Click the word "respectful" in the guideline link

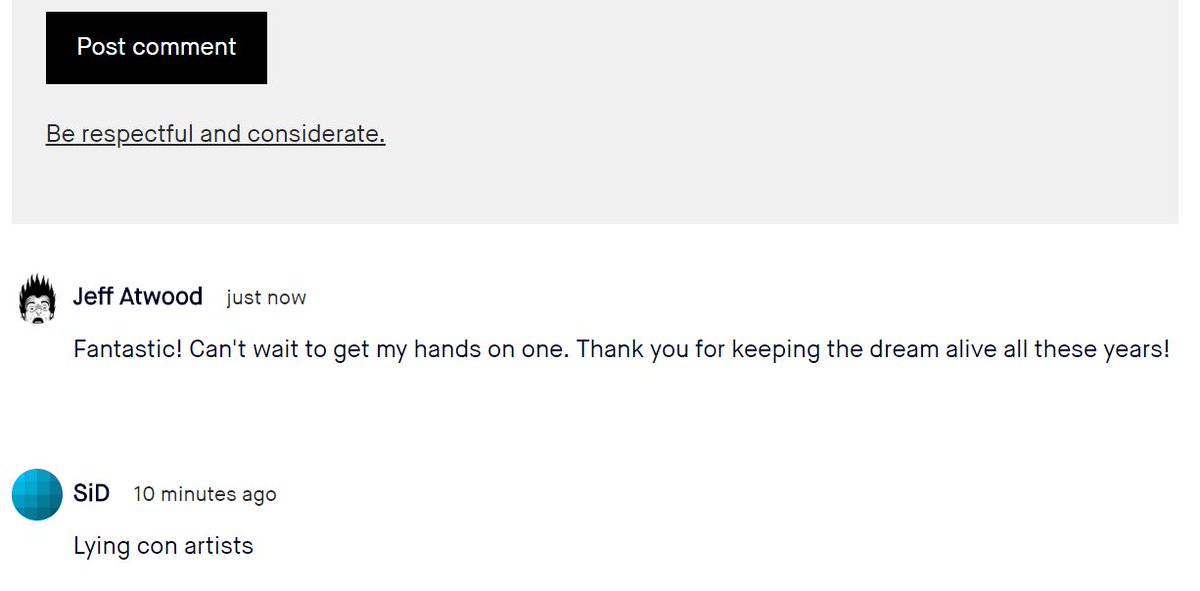tap(138, 134)
